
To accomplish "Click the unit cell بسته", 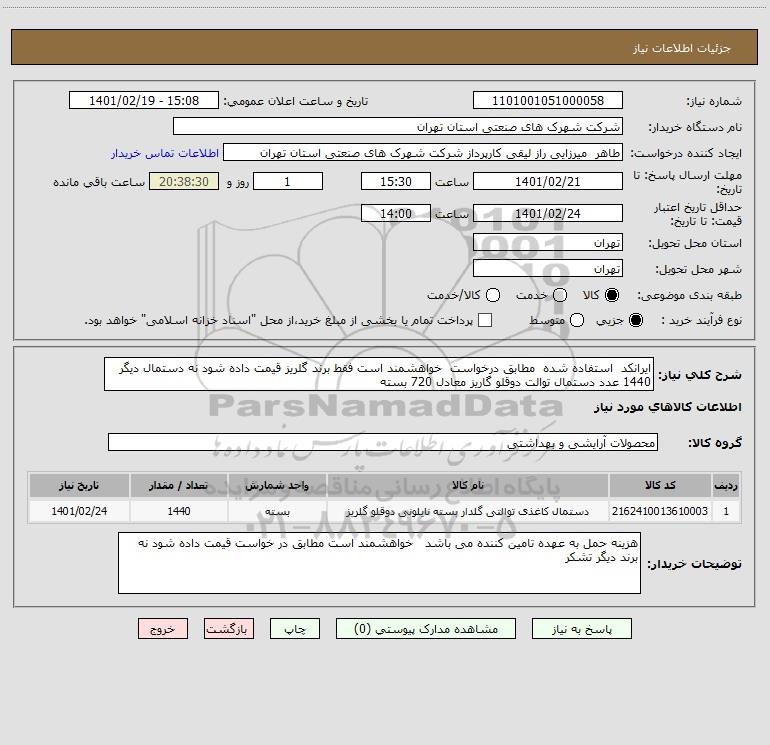I will 277,511.
